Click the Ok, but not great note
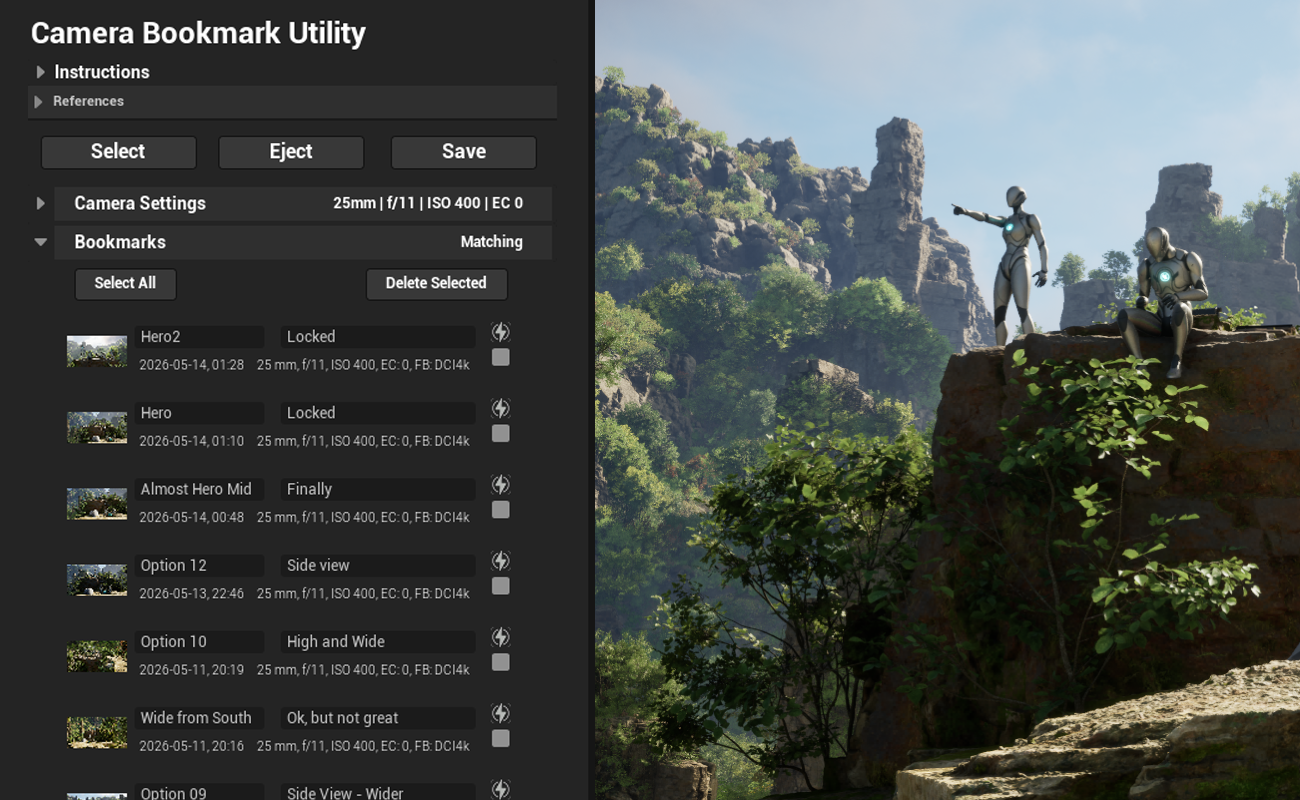The height and width of the screenshot is (800, 1300). click(378, 718)
